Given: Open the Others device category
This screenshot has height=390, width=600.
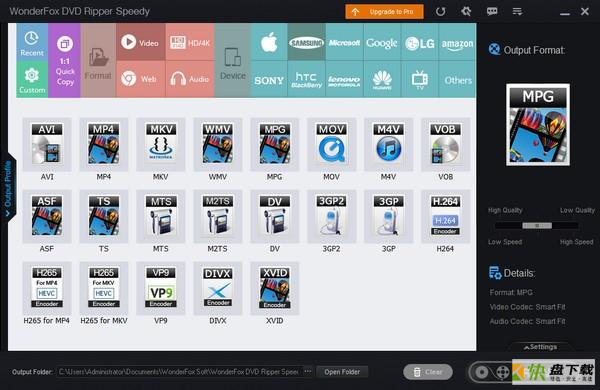Looking at the screenshot, I should (x=457, y=79).
